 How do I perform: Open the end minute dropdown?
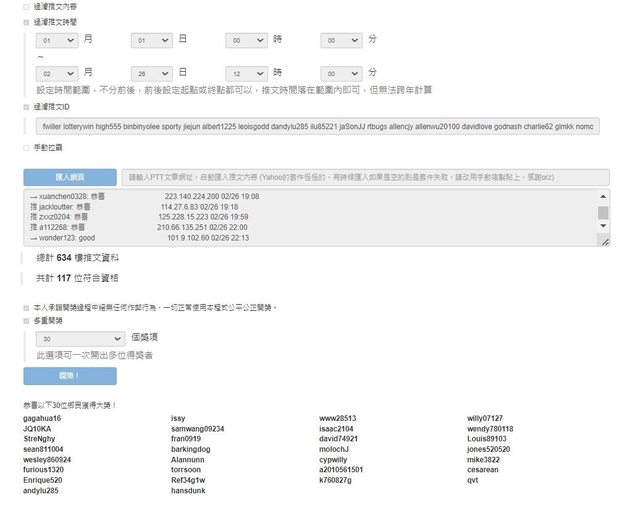pos(342,74)
